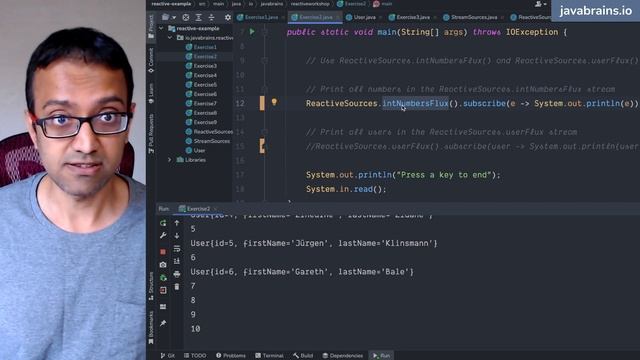640x360 pixels.
Task: Select User class in the project tree
Action: 196,151
